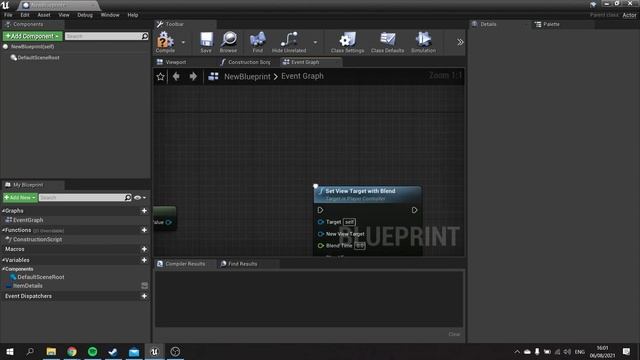Open the Asset menu

(44, 15)
